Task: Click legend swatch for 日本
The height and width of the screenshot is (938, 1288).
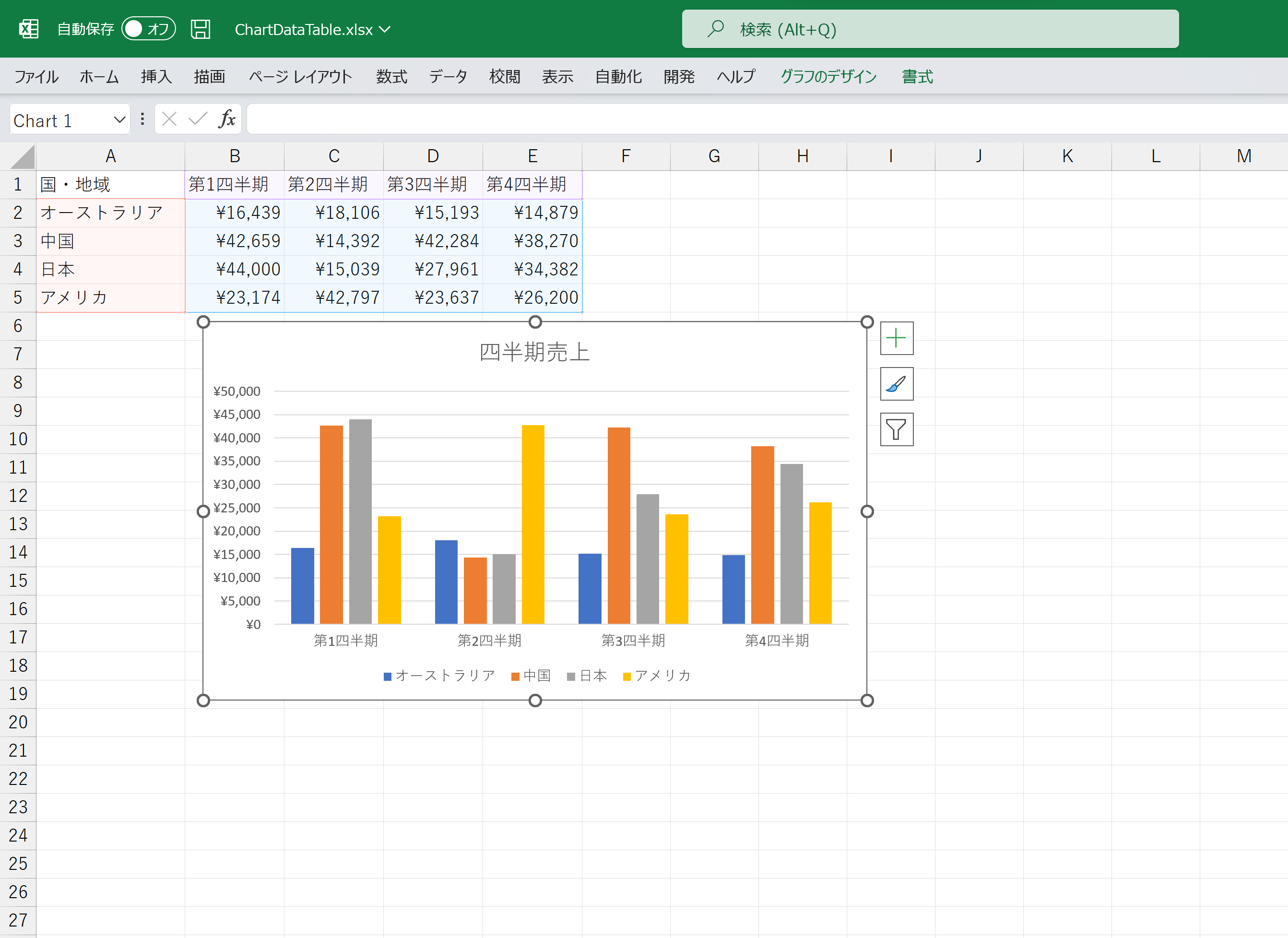Action: (x=571, y=677)
